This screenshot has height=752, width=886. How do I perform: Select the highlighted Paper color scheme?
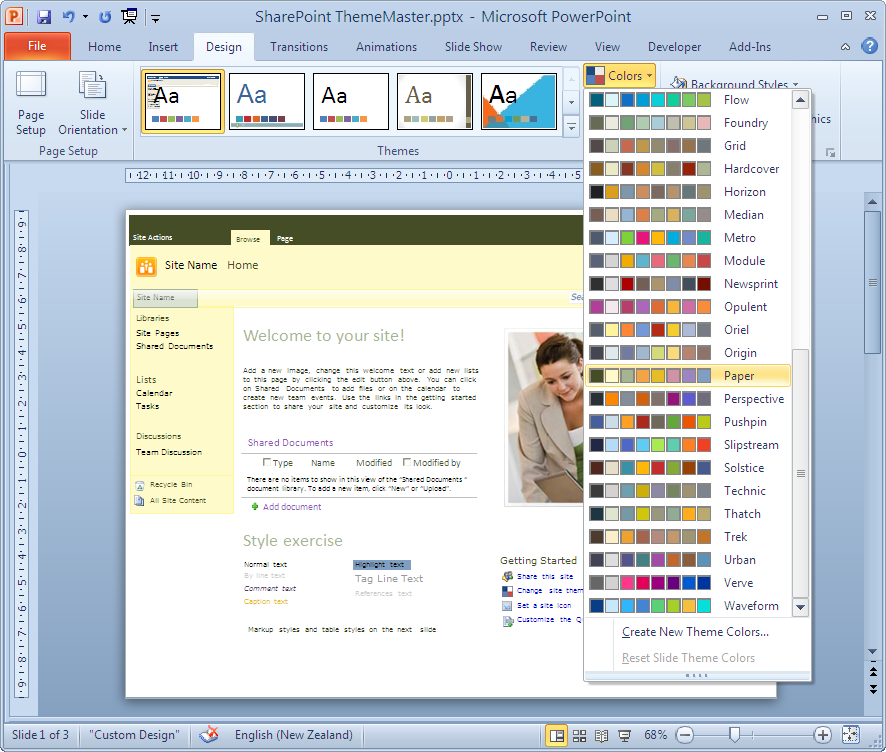pyautogui.click(x=688, y=376)
